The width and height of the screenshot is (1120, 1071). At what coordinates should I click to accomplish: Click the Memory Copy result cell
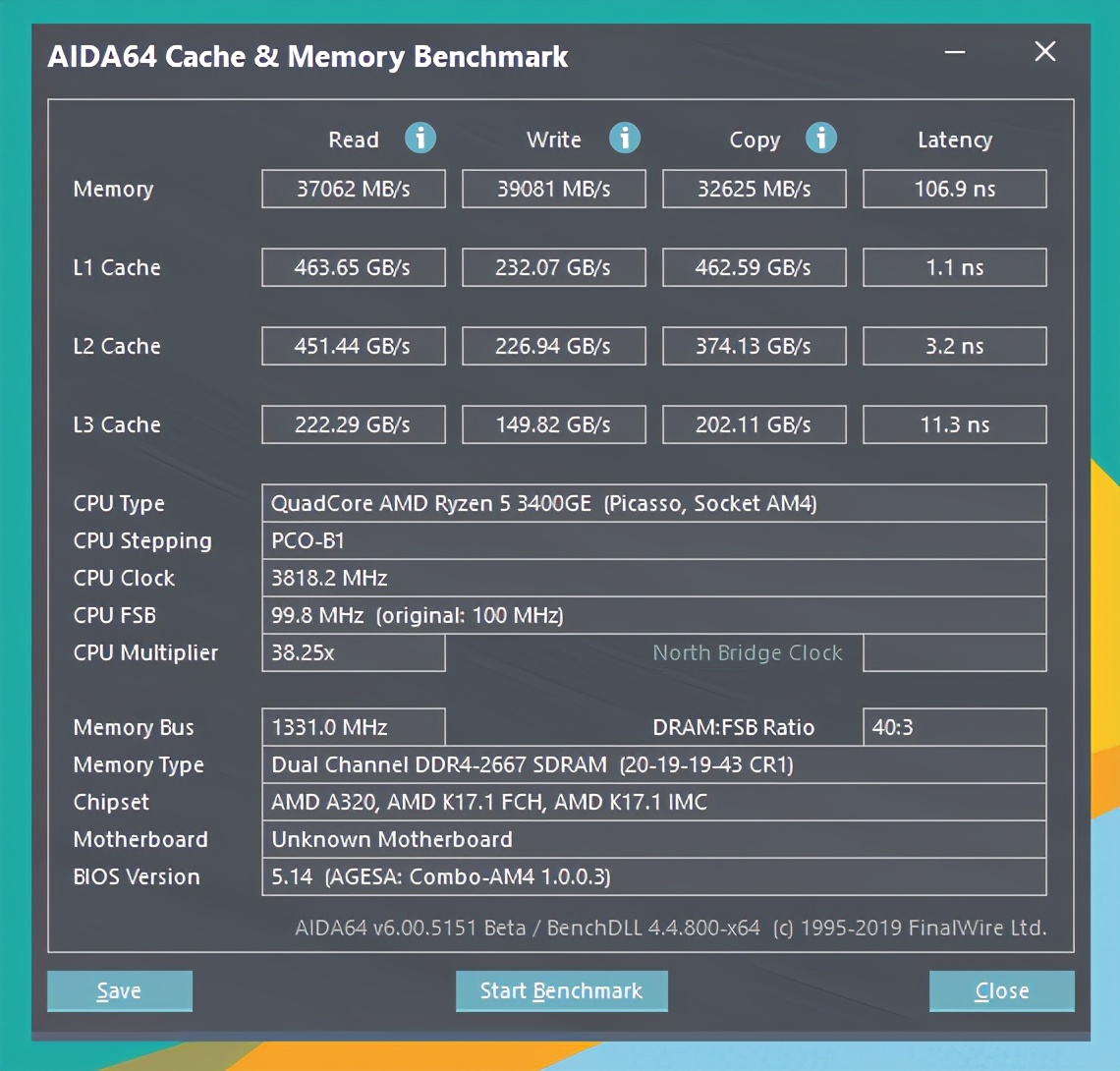click(x=754, y=189)
